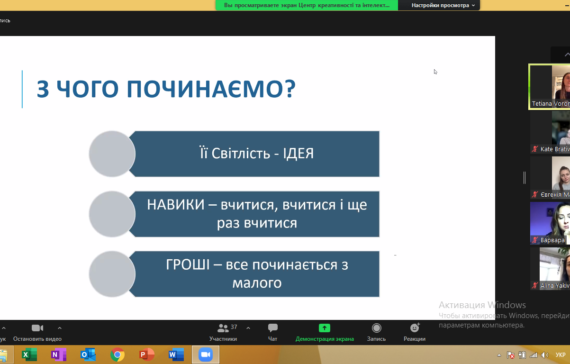Open Excel from the taskbar

(29, 355)
